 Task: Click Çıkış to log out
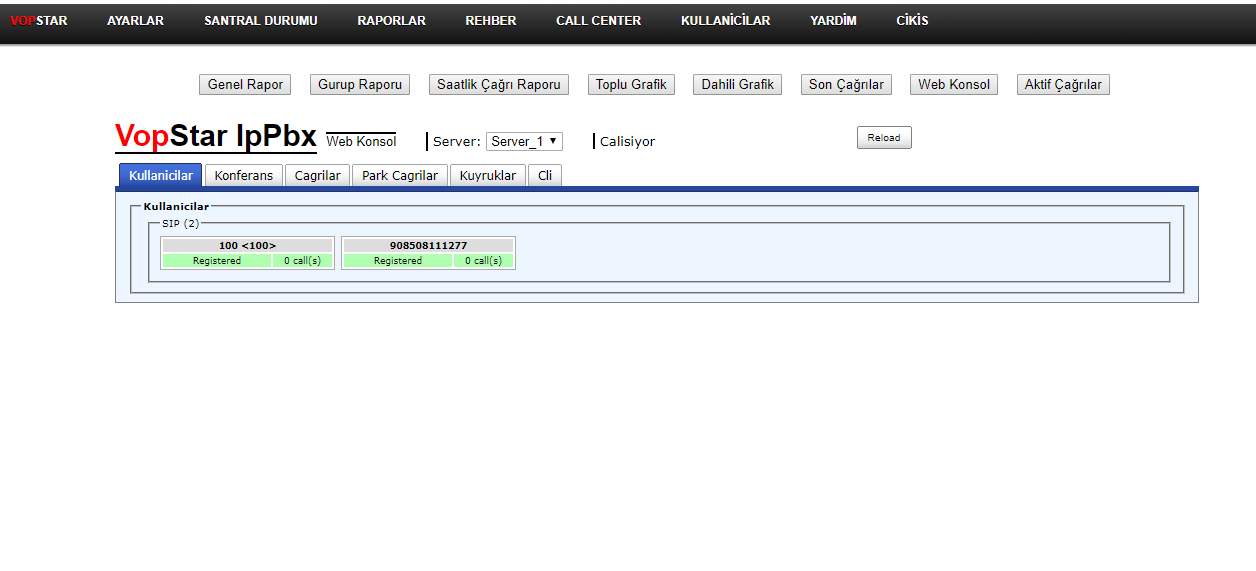click(911, 20)
